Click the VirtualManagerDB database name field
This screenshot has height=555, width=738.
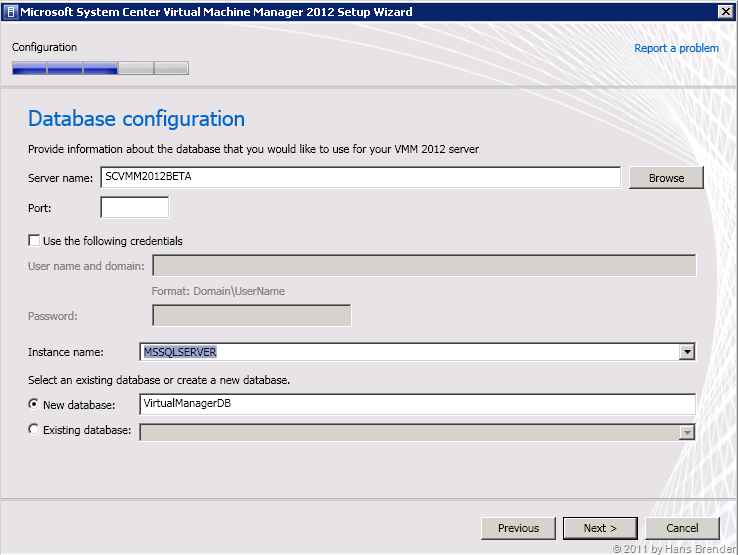[x=417, y=404]
